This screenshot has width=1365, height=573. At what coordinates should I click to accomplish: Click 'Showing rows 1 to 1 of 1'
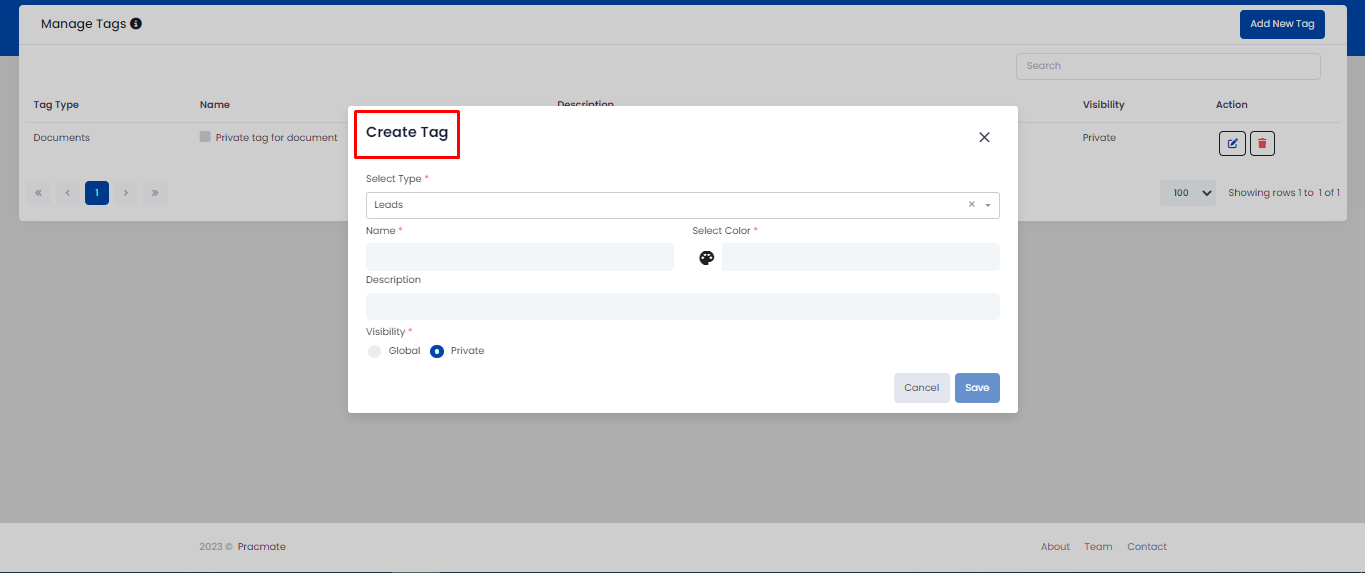[x=1284, y=193]
